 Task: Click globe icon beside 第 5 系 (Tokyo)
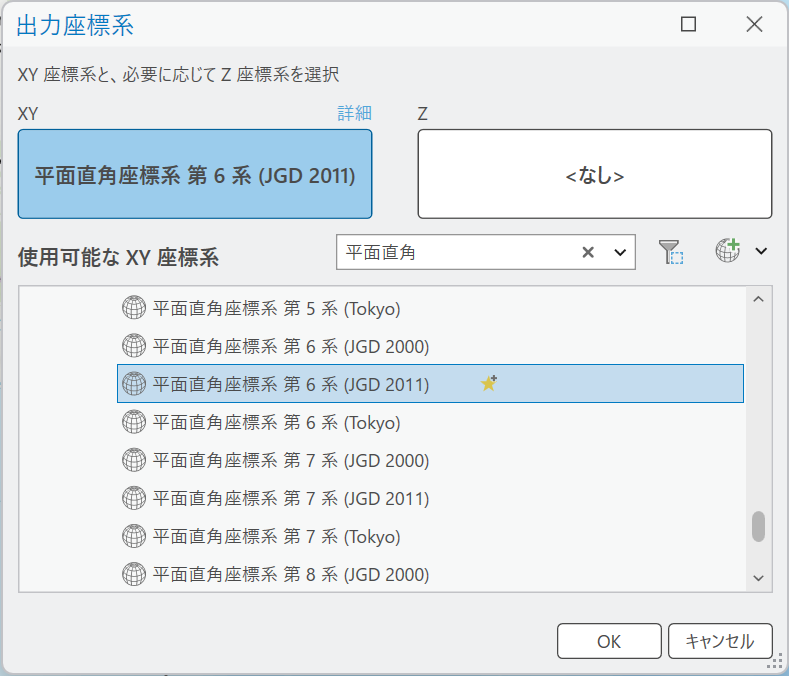coord(133,308)
